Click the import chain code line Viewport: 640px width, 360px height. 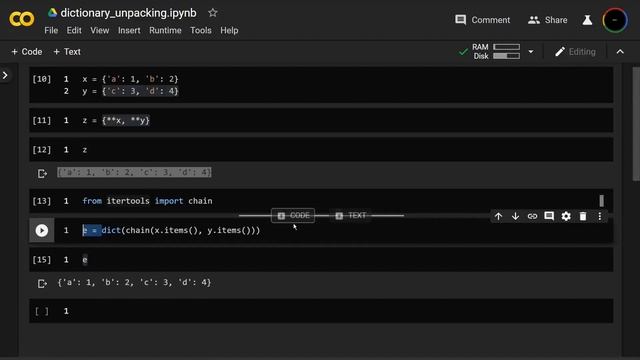(147, 201)
